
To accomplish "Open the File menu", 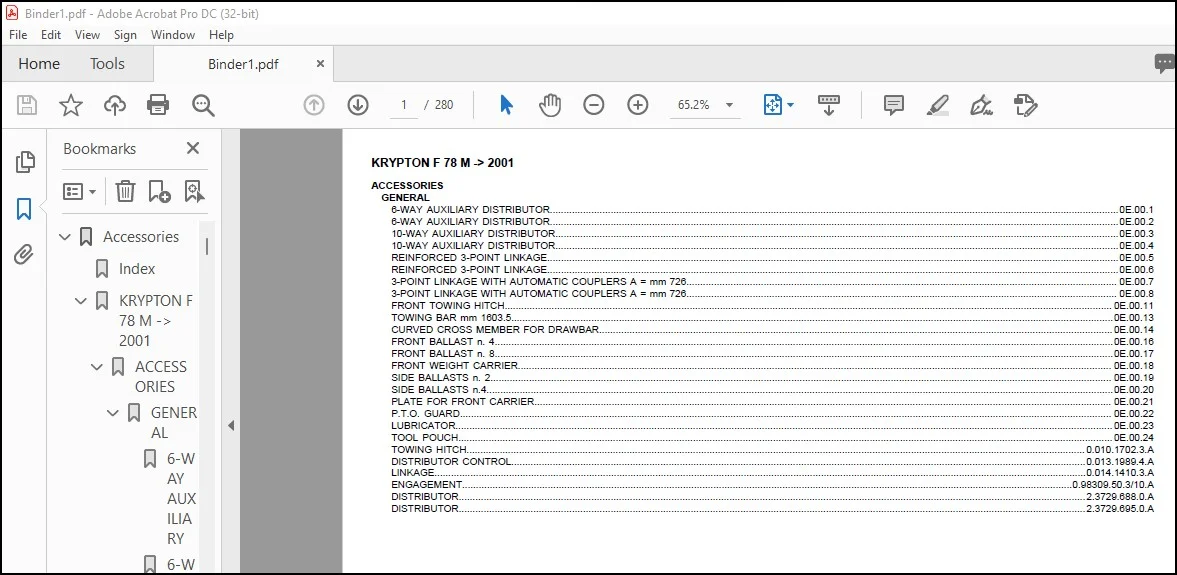I will click(x=18, y=35).
